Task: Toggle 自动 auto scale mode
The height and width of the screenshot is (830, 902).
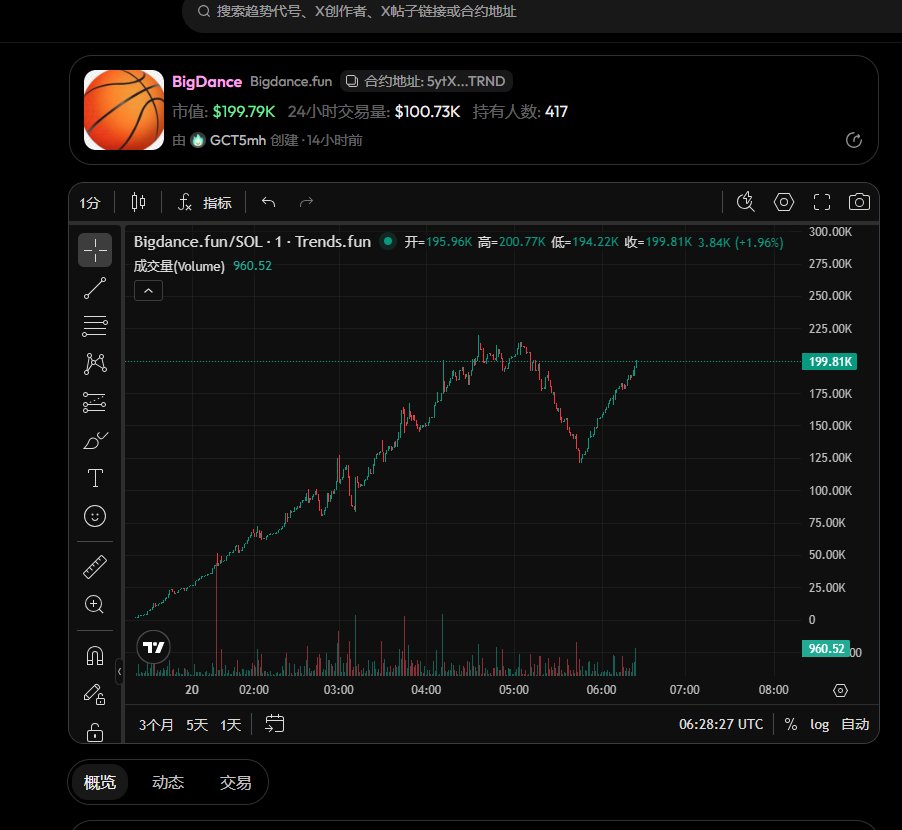Action: pos(855,724)
